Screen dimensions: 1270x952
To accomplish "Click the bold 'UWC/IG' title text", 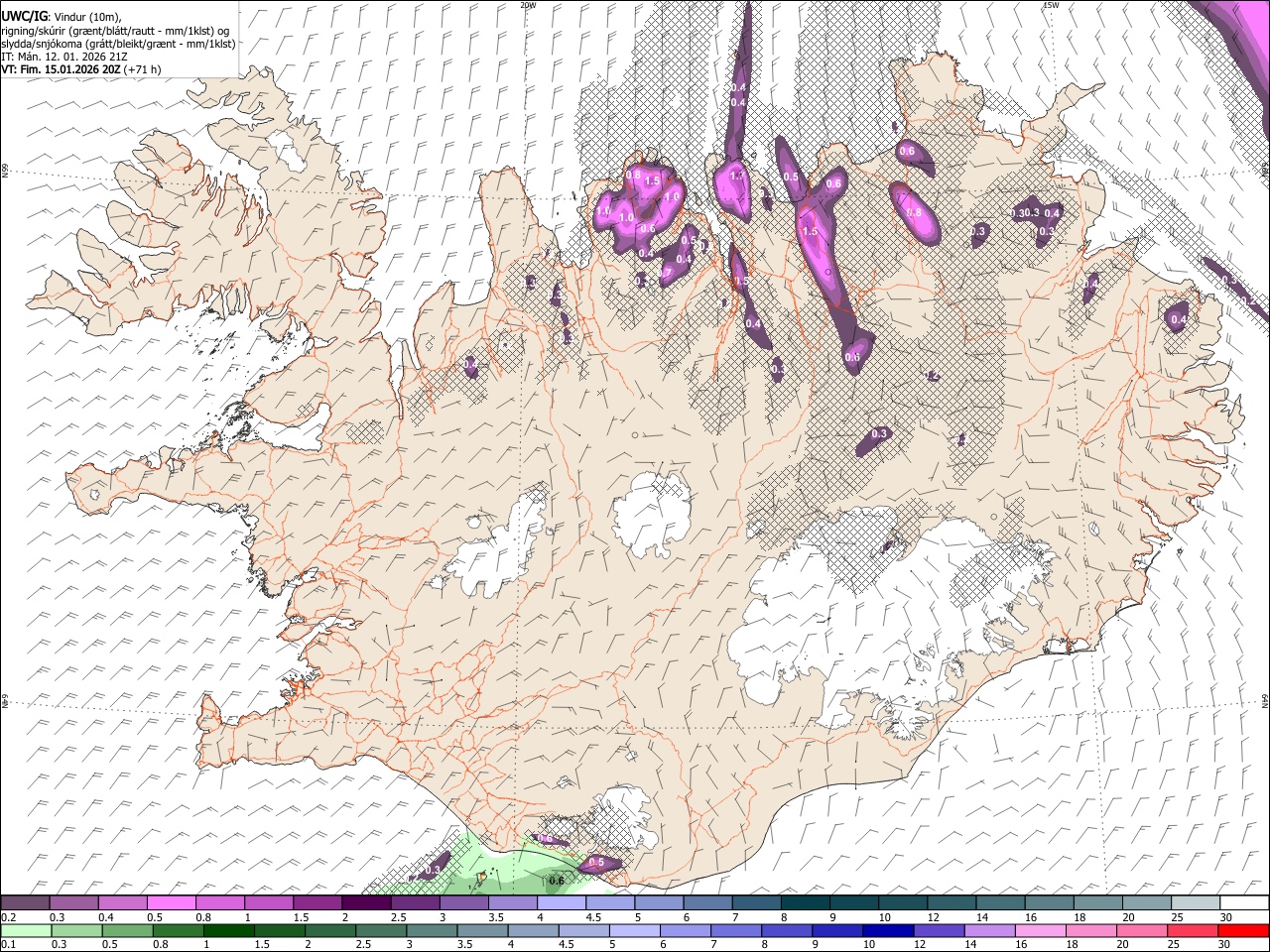I will point(24,17).
